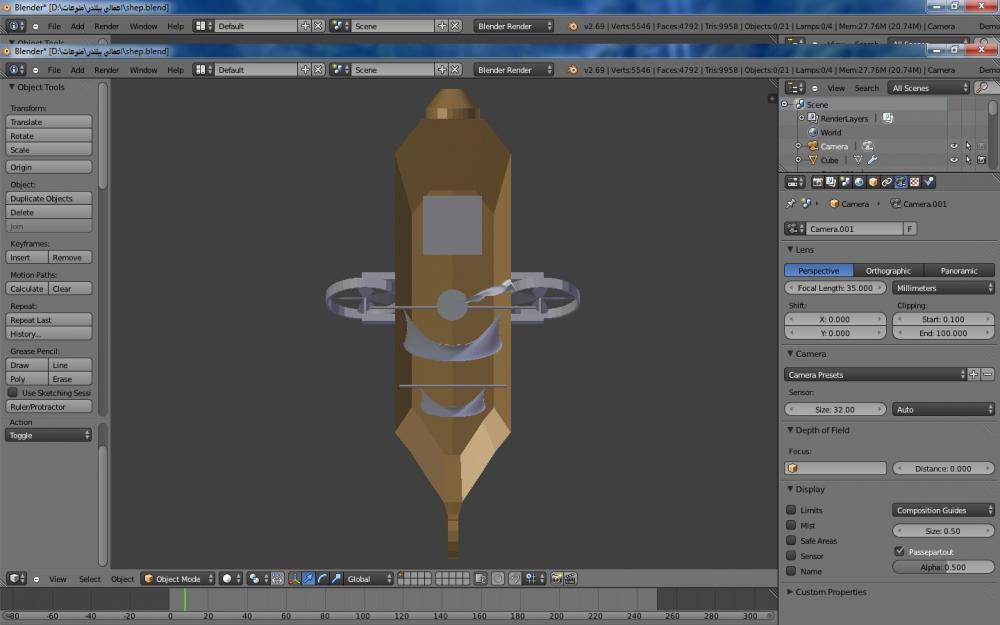Enable the Limits display checkbox
The height and width of the screenshot is (625, 1000).
point(791,510)
